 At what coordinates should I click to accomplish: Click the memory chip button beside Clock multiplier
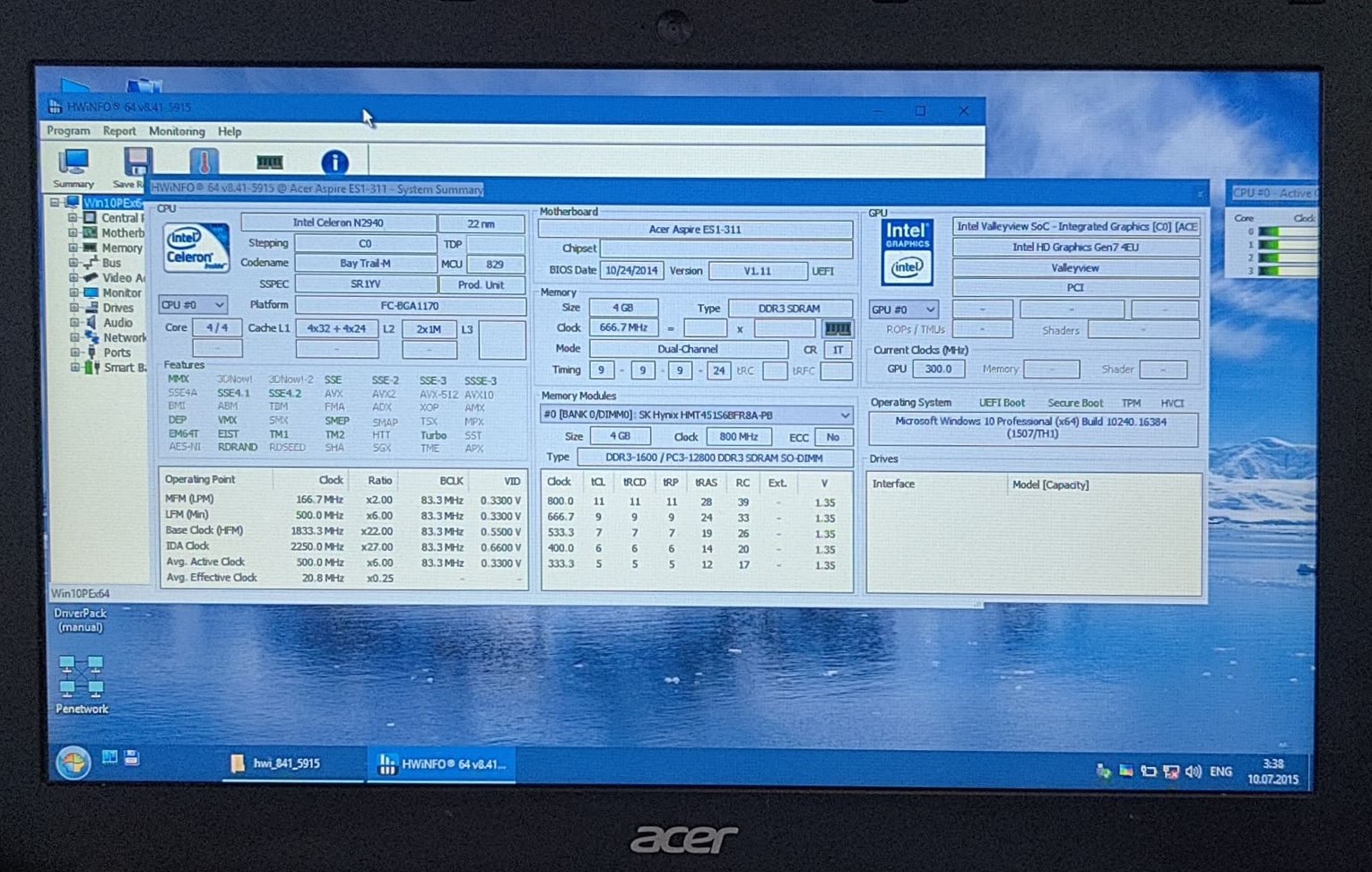coord(837,329)
